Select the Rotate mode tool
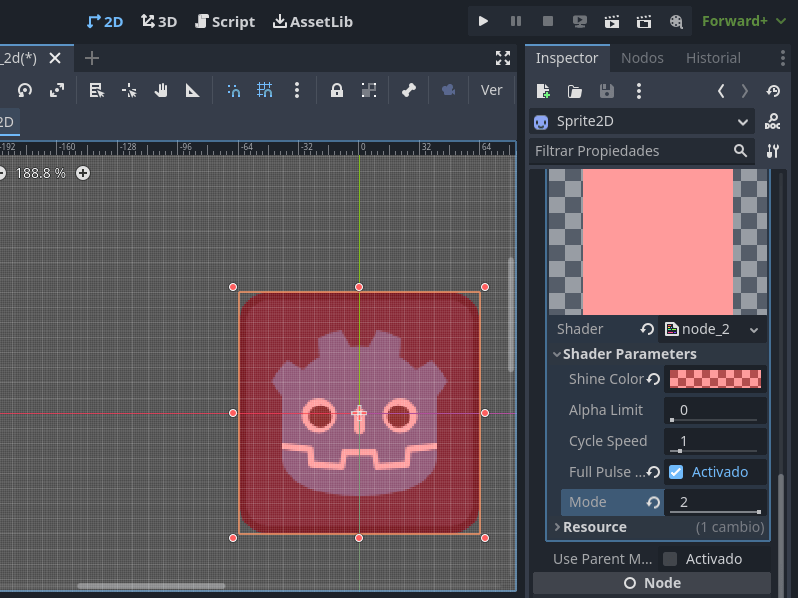798x598 pixels. 24,91
